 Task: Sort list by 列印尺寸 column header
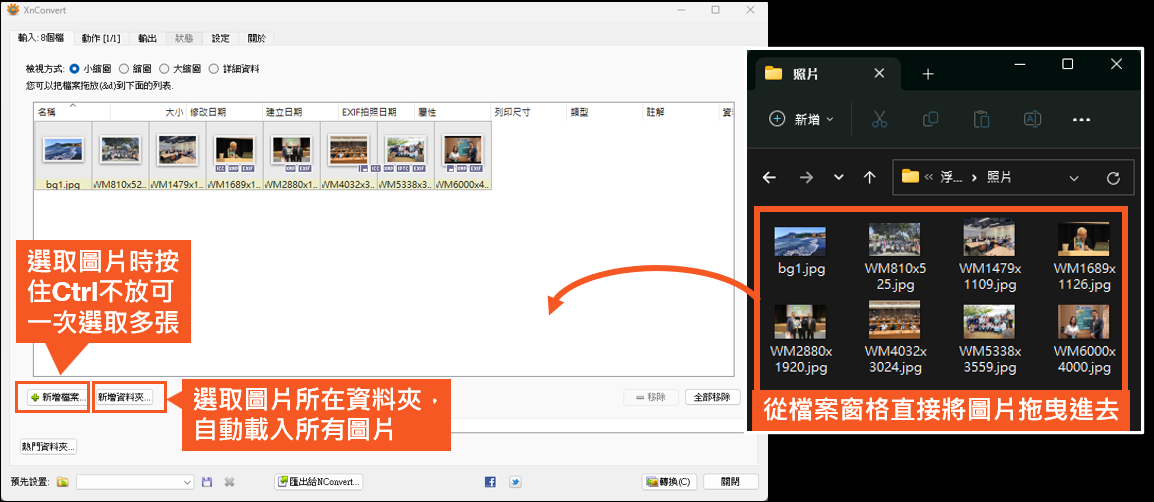tap(528, 112)
